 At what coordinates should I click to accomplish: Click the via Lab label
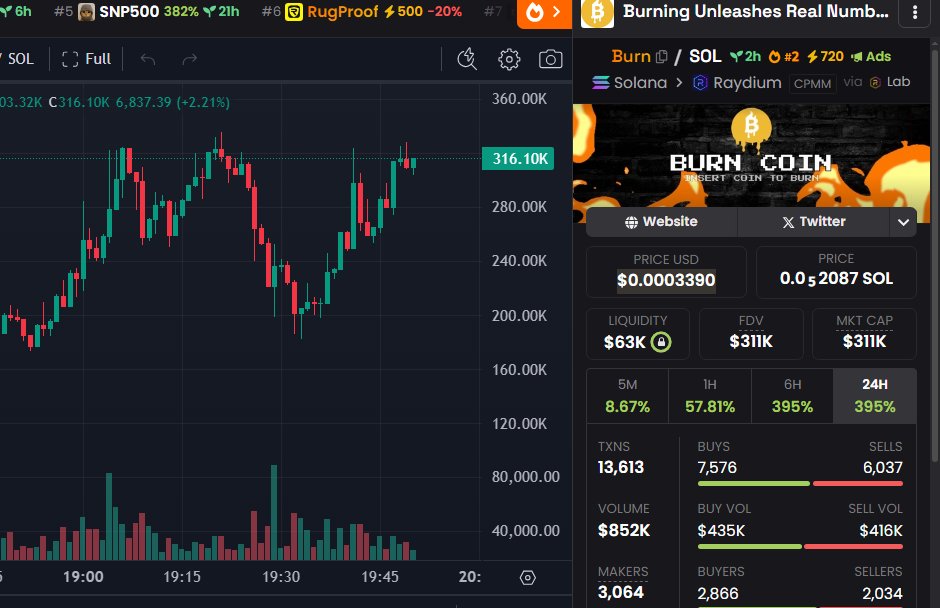click(x=876, y=82)
